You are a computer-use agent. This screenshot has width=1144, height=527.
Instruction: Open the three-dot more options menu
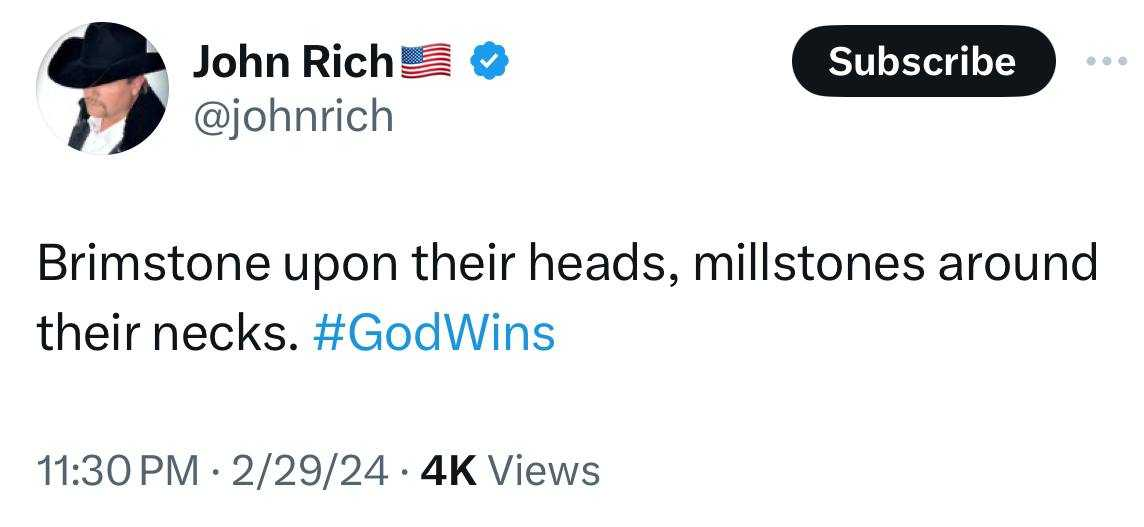click(1106, 61)
